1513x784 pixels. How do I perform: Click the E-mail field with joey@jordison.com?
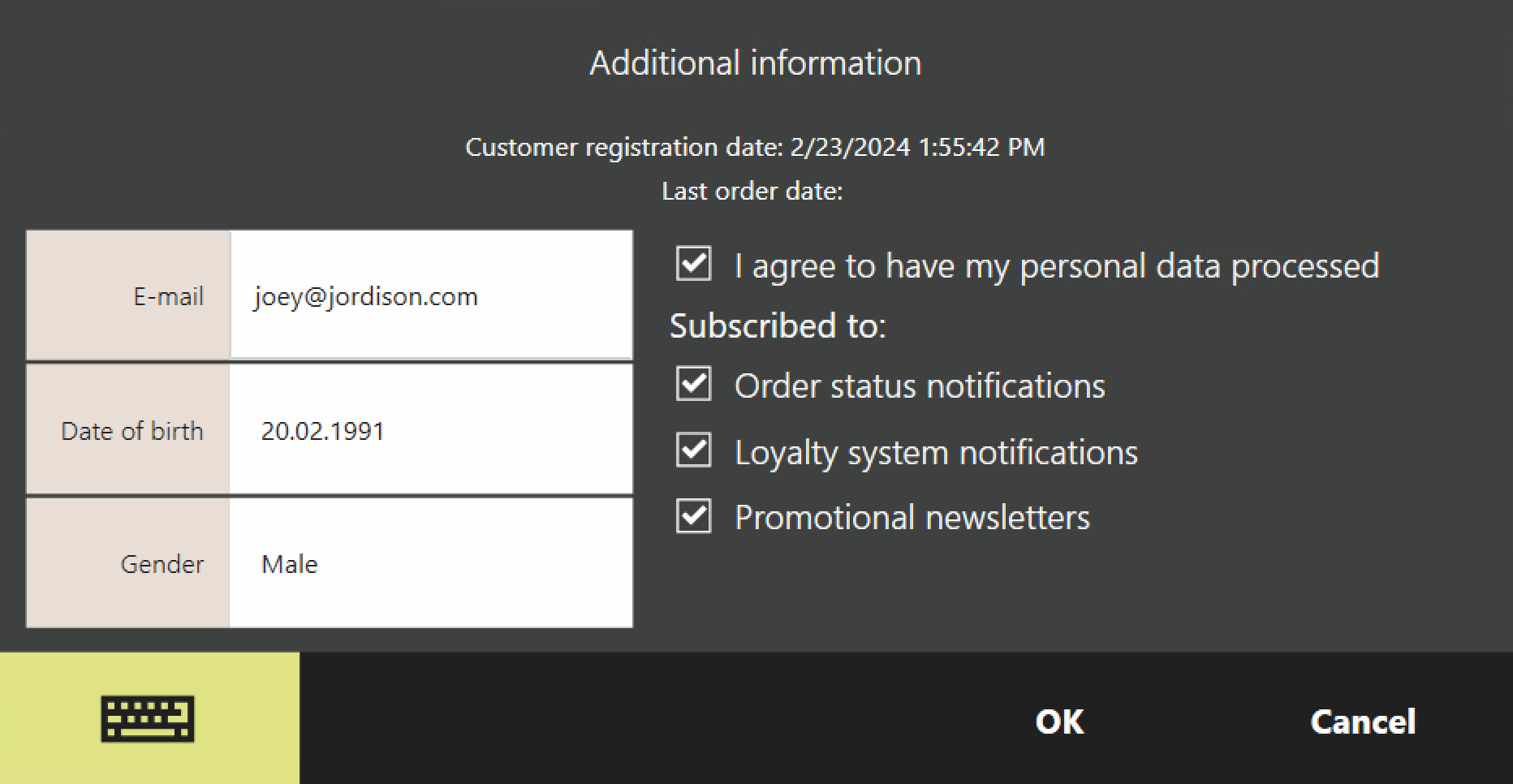(431, 295)
